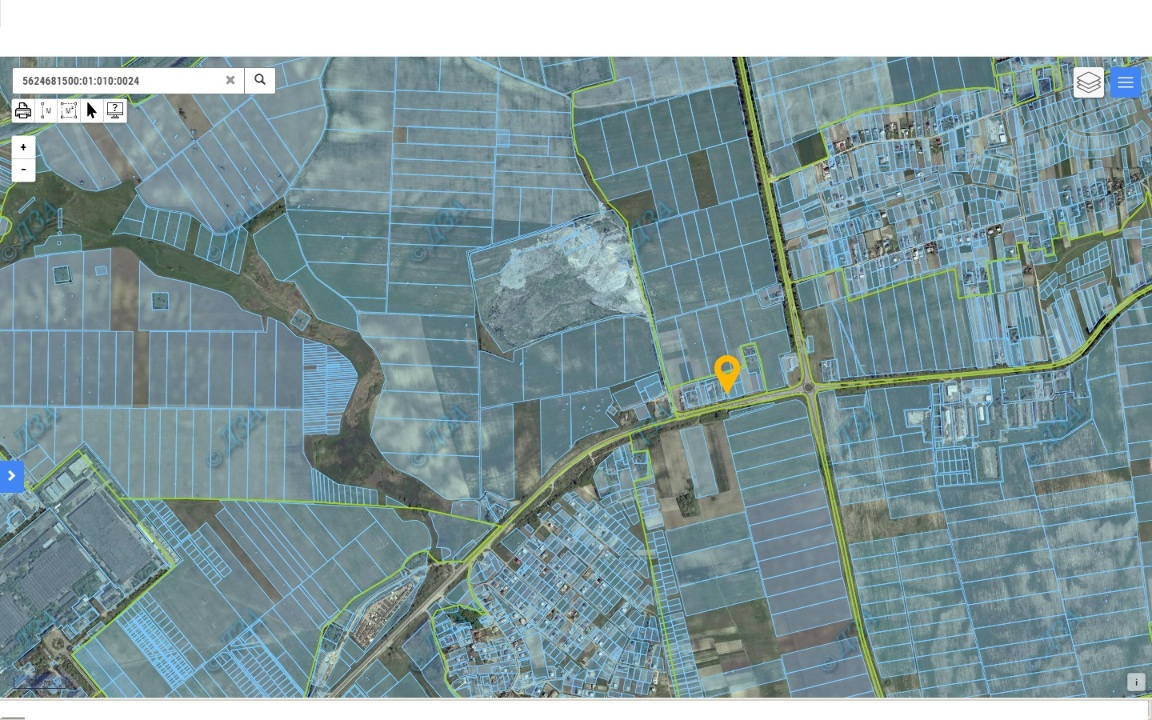Clear the search field with the X
The width and height of the screenshot is (1152, 720).
(x=230, y=81)
